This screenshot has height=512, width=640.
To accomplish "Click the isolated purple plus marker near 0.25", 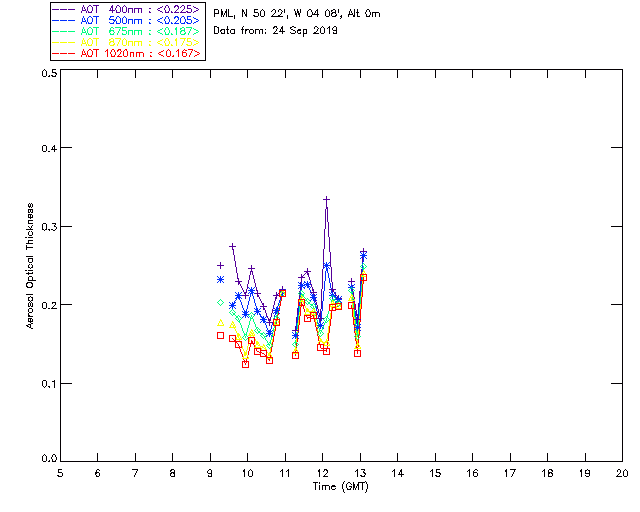I will 220,265.
